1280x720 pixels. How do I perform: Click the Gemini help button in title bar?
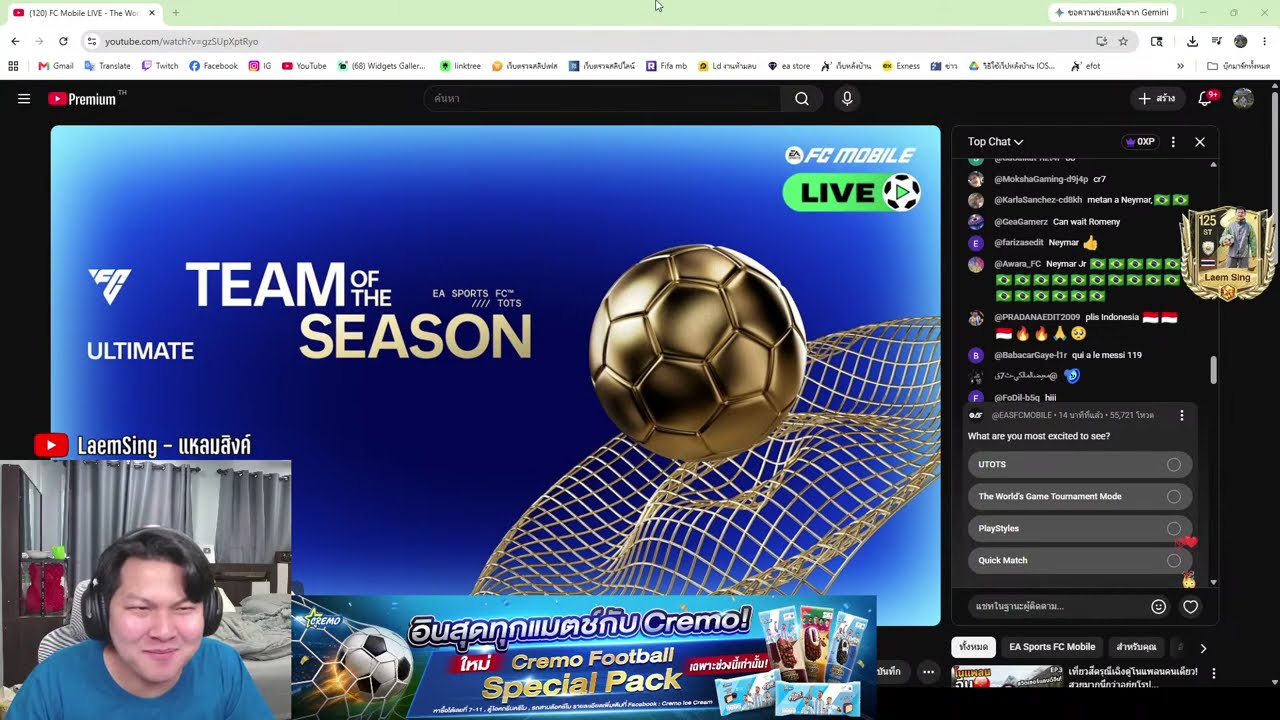point(1111,12)
